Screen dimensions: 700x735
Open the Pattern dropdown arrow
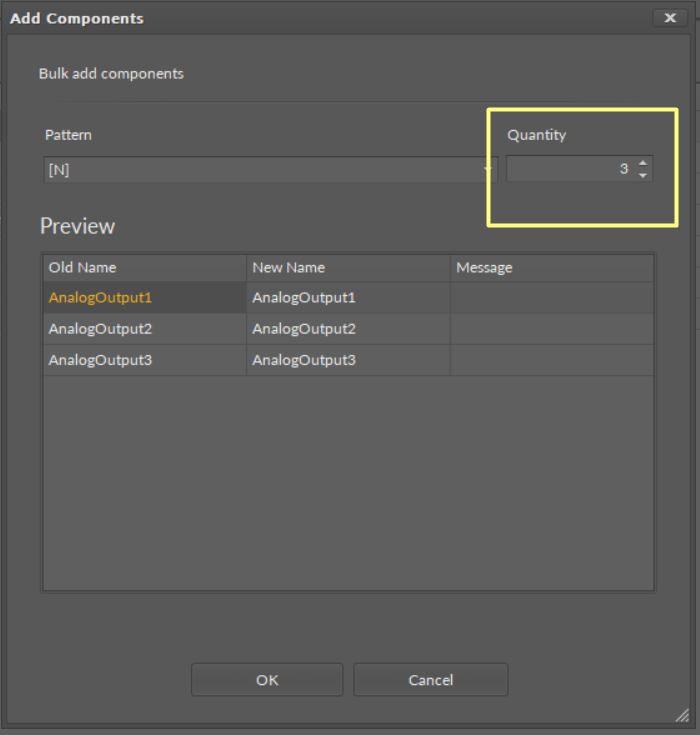click(490, 170)
